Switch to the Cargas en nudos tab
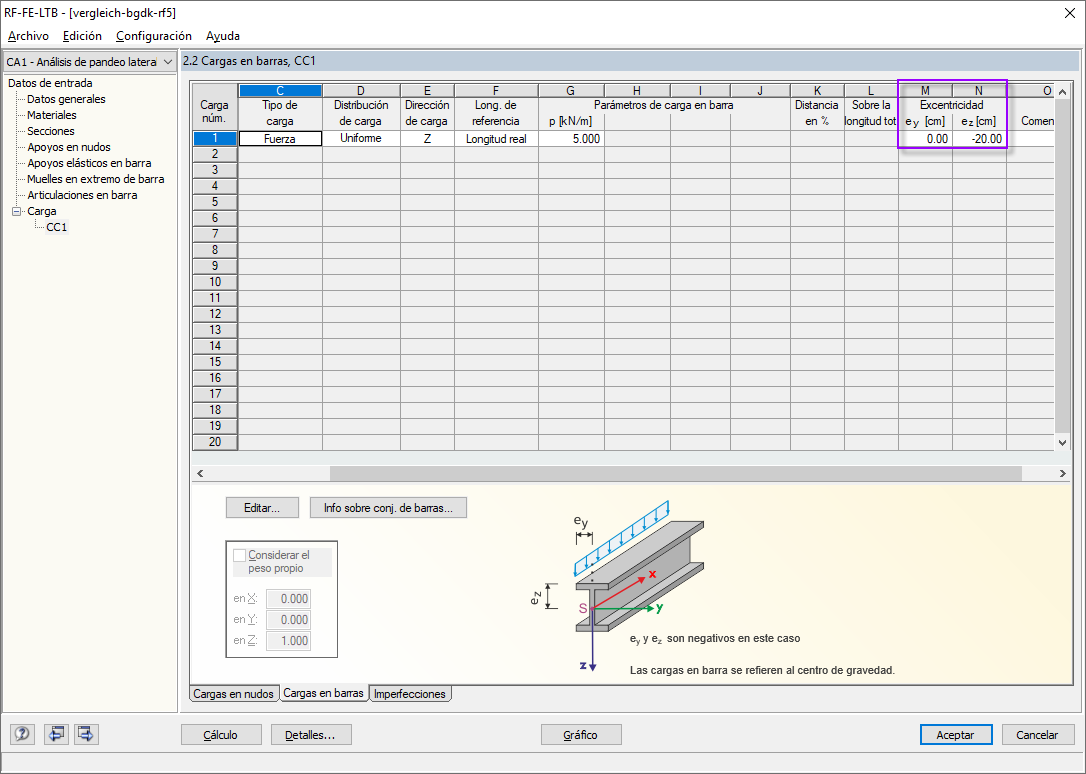This screenshot has height=774, width=1086. pyautogui.click(x=233, y=693)
